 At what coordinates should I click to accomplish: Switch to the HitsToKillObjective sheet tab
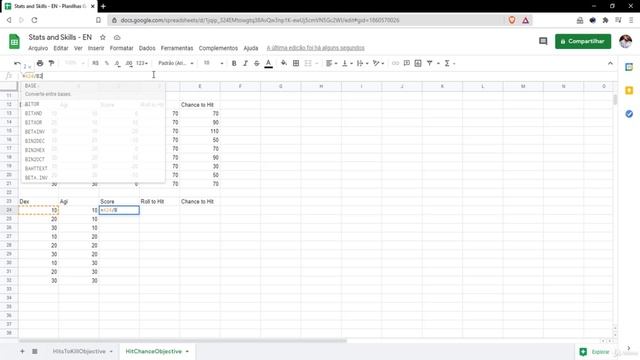point(79,351)
